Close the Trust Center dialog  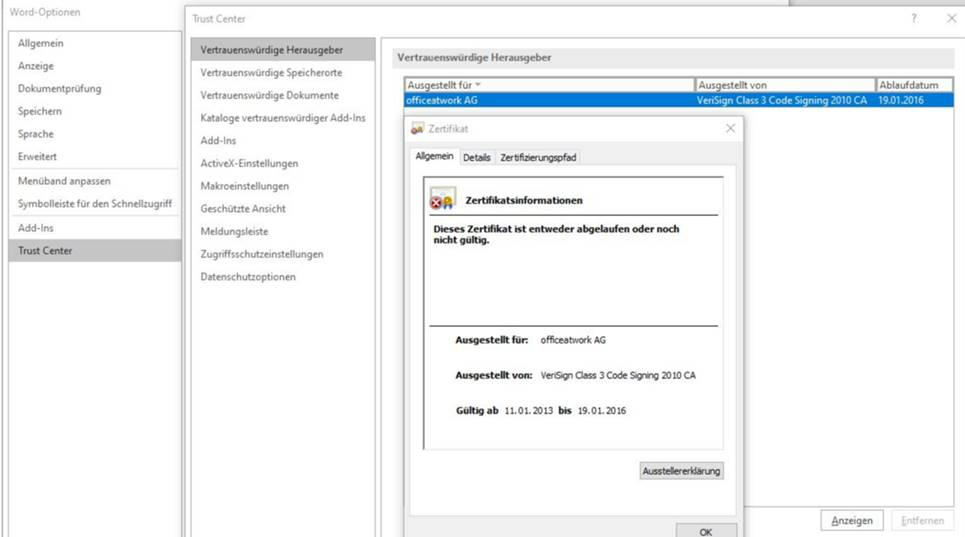tap(951, 18)
